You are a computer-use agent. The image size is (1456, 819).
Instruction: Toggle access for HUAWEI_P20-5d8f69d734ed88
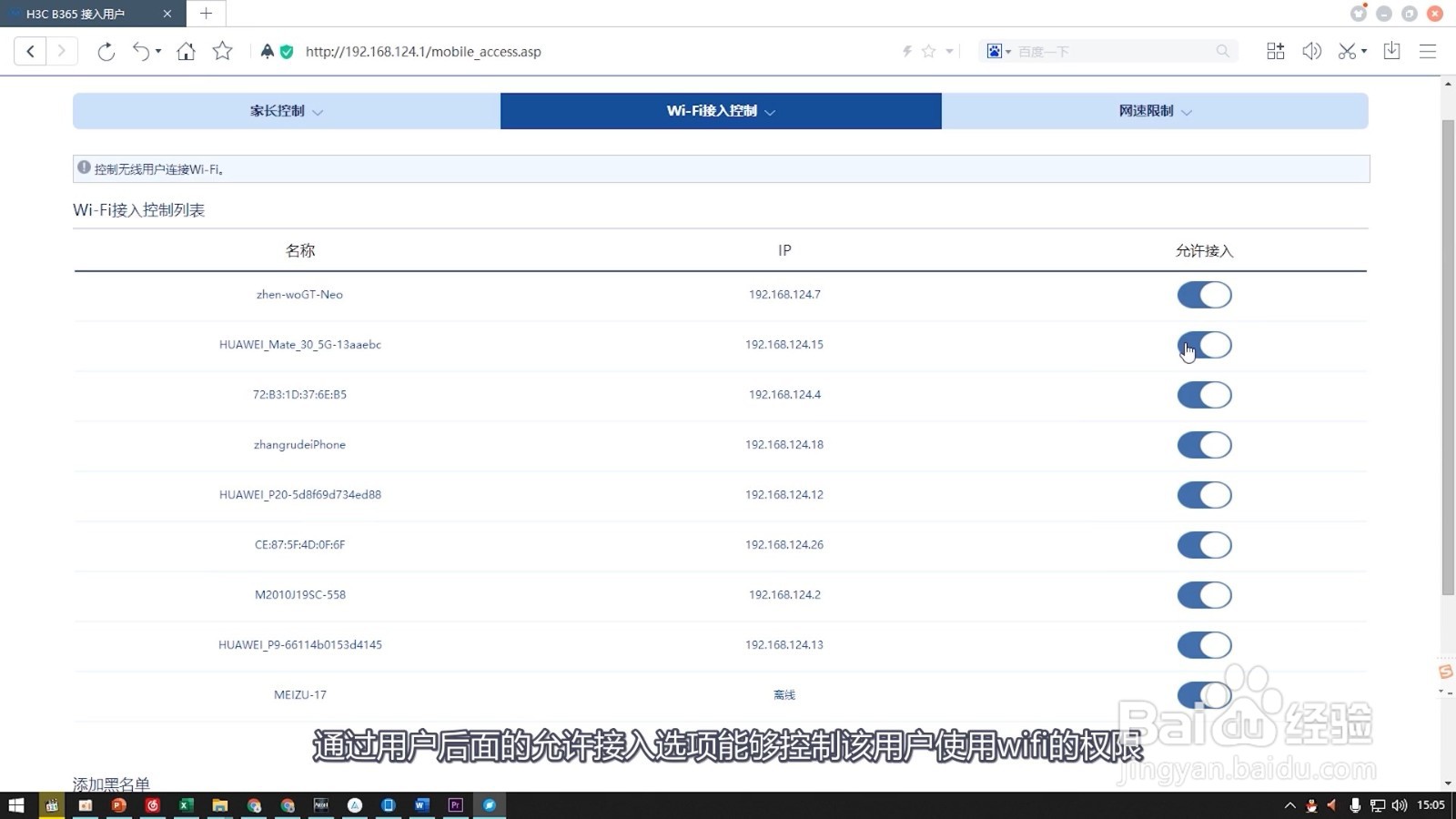click(x=1204, y=495)
